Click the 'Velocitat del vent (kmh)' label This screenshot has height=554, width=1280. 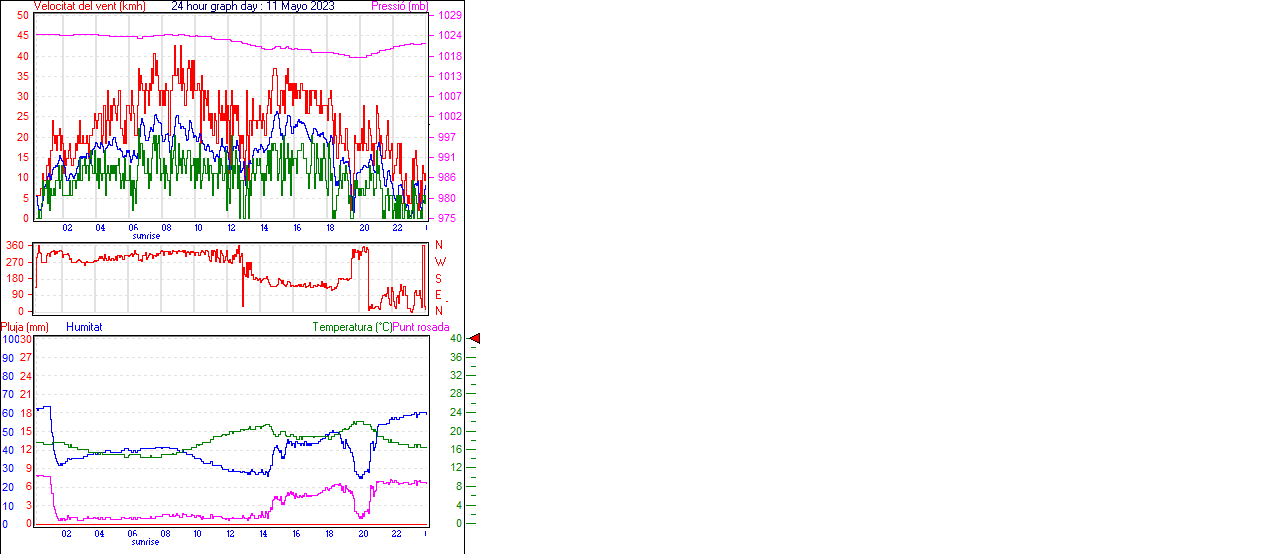tap(90, 6)
